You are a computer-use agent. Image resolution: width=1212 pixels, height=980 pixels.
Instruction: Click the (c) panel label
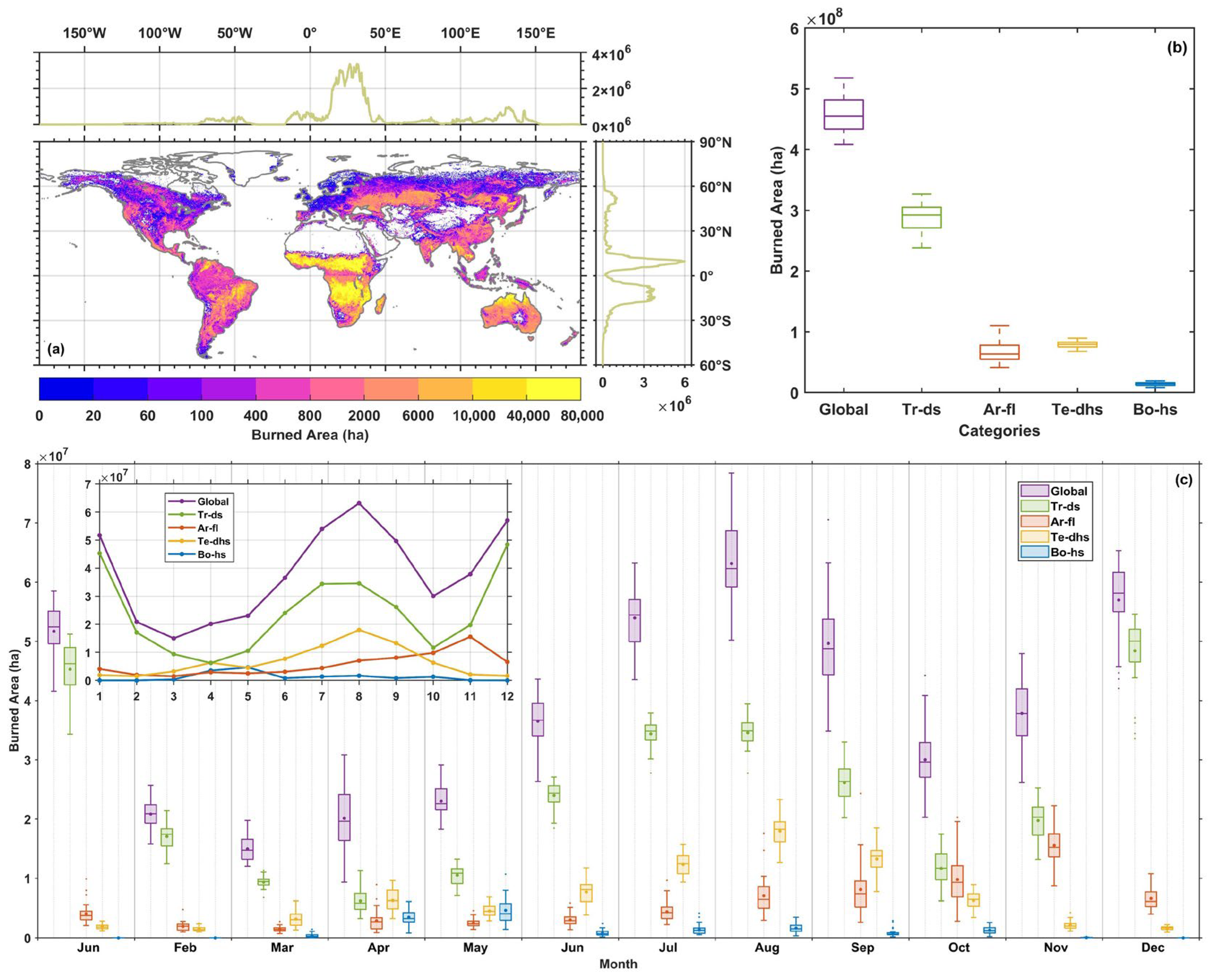click(1183, 480)
